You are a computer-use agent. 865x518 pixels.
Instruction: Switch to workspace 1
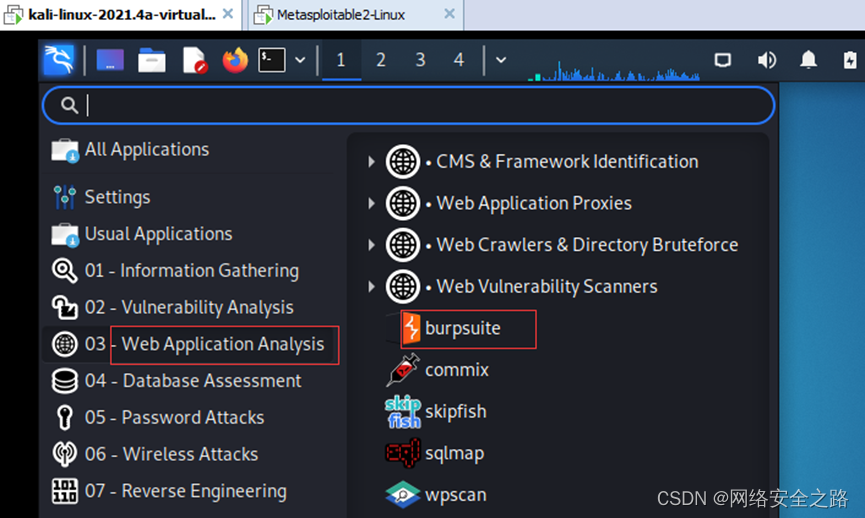[341, 60]
